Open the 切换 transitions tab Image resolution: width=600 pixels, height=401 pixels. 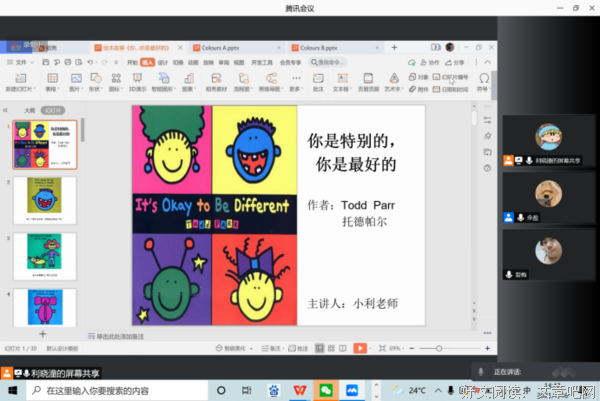[178, 62]
